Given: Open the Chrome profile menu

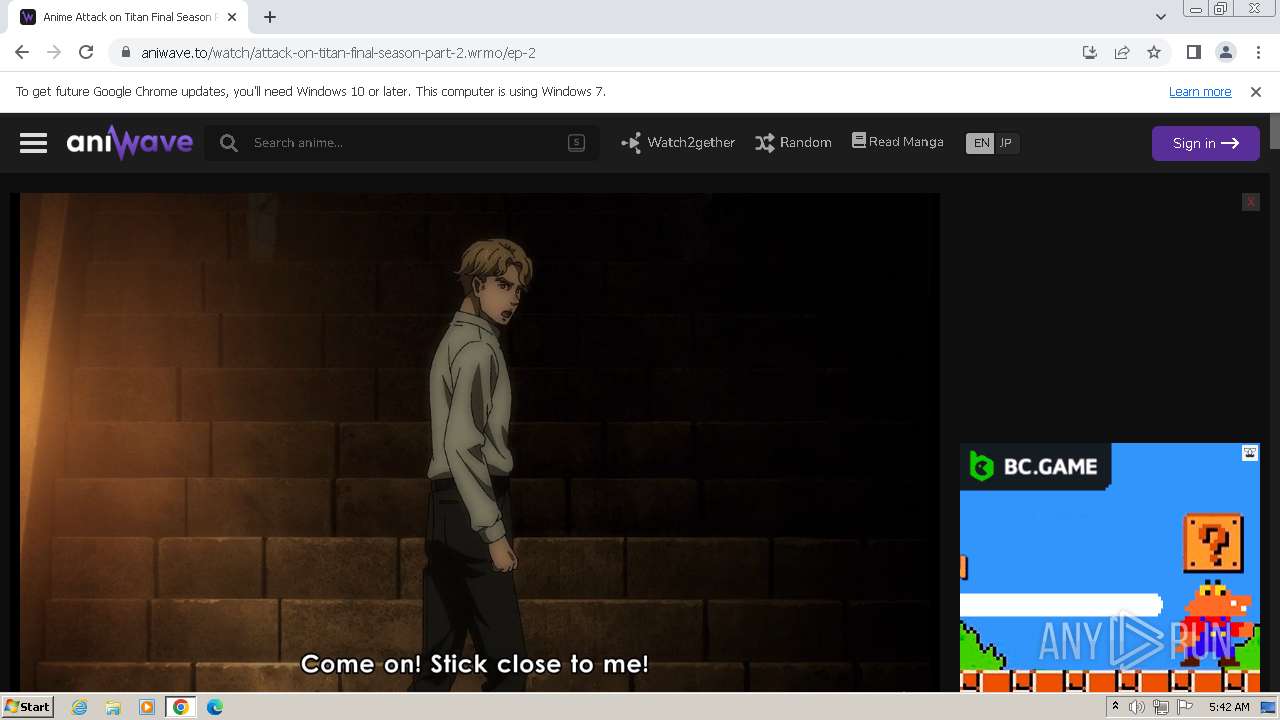Looking at the screenshot, I should coord(1225,52).
